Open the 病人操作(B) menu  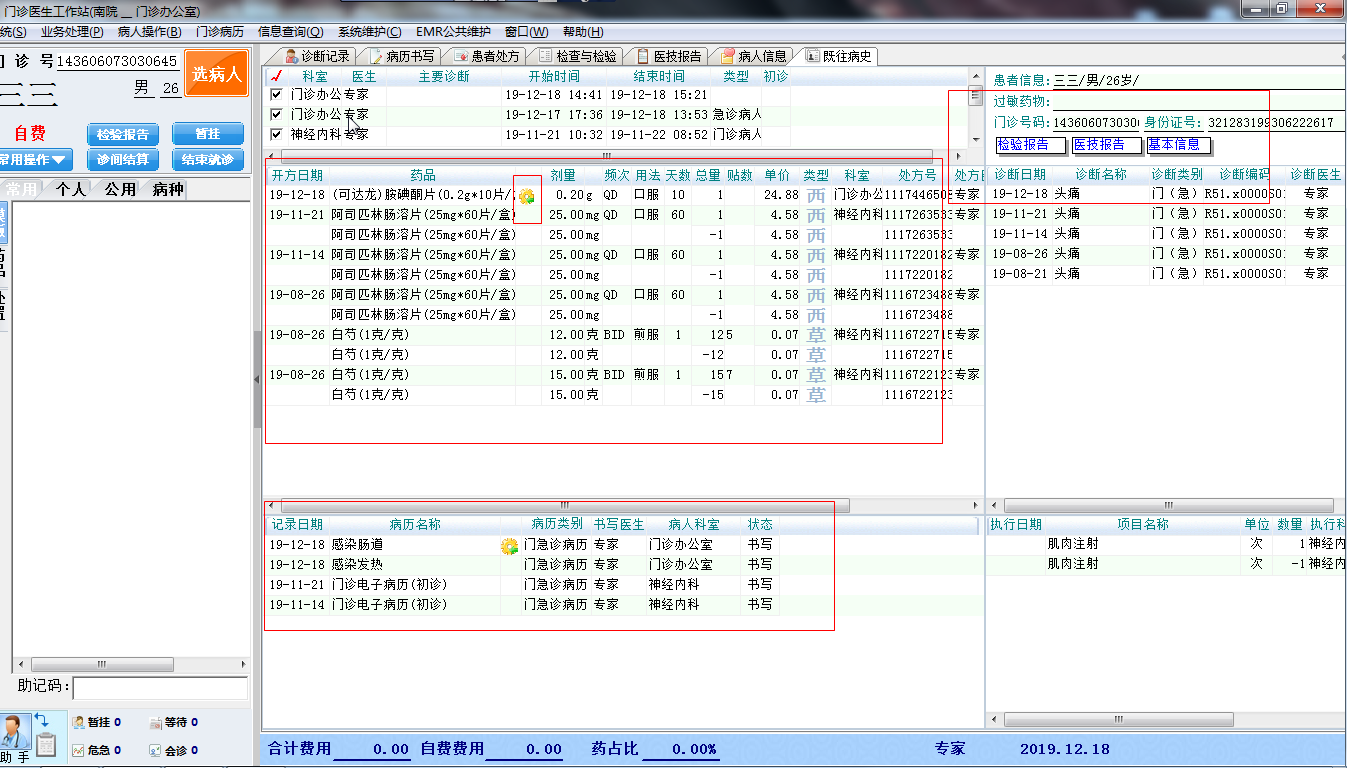[x=149, y=32]
